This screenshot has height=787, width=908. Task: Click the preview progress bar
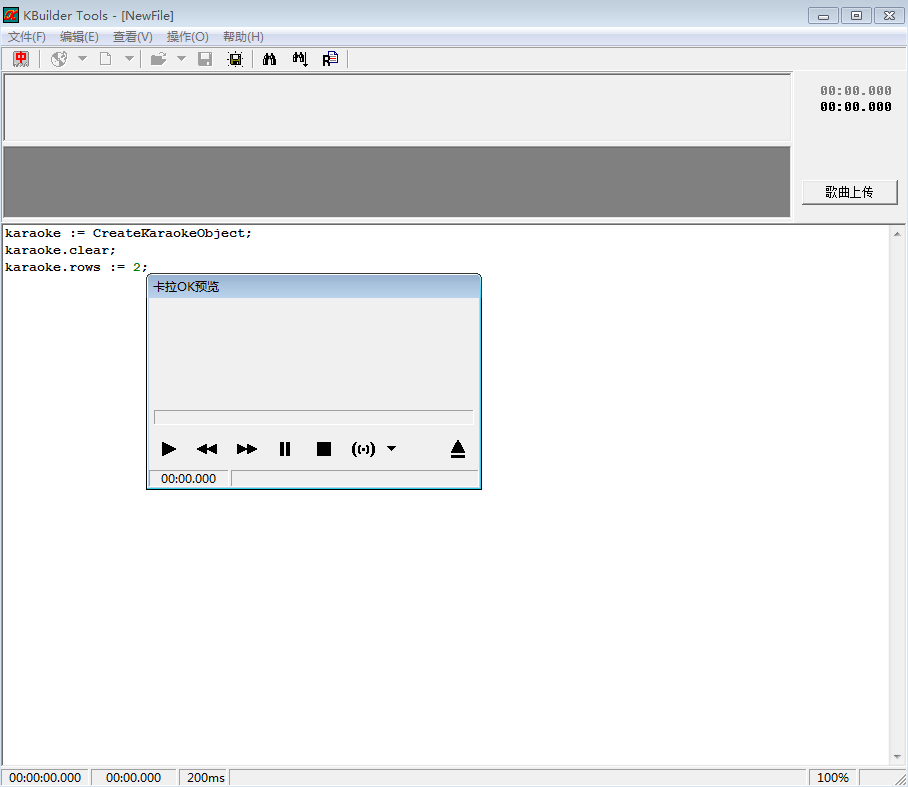313,416
